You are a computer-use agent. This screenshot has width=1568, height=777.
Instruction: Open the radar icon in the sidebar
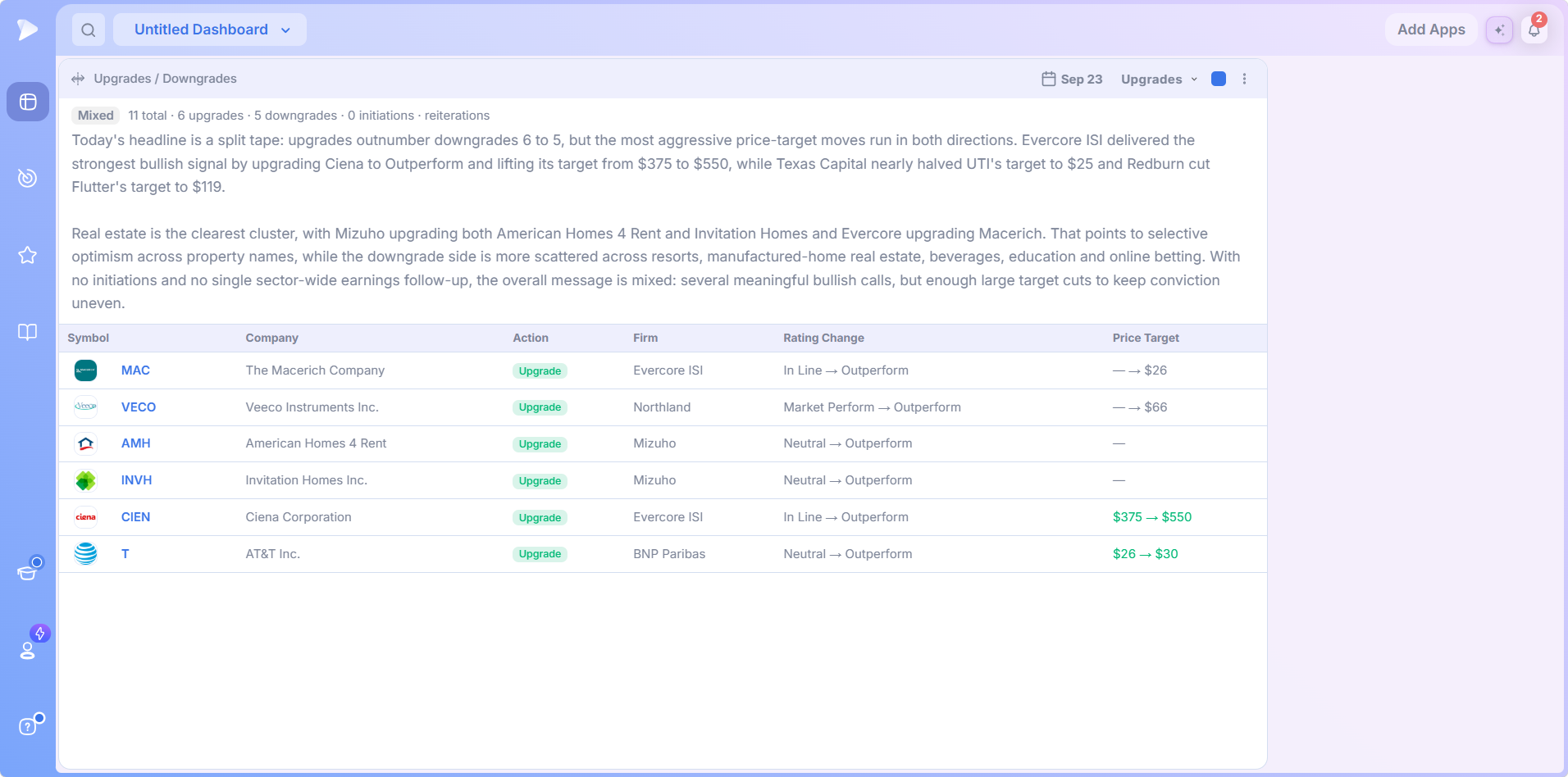pos(28,178)
